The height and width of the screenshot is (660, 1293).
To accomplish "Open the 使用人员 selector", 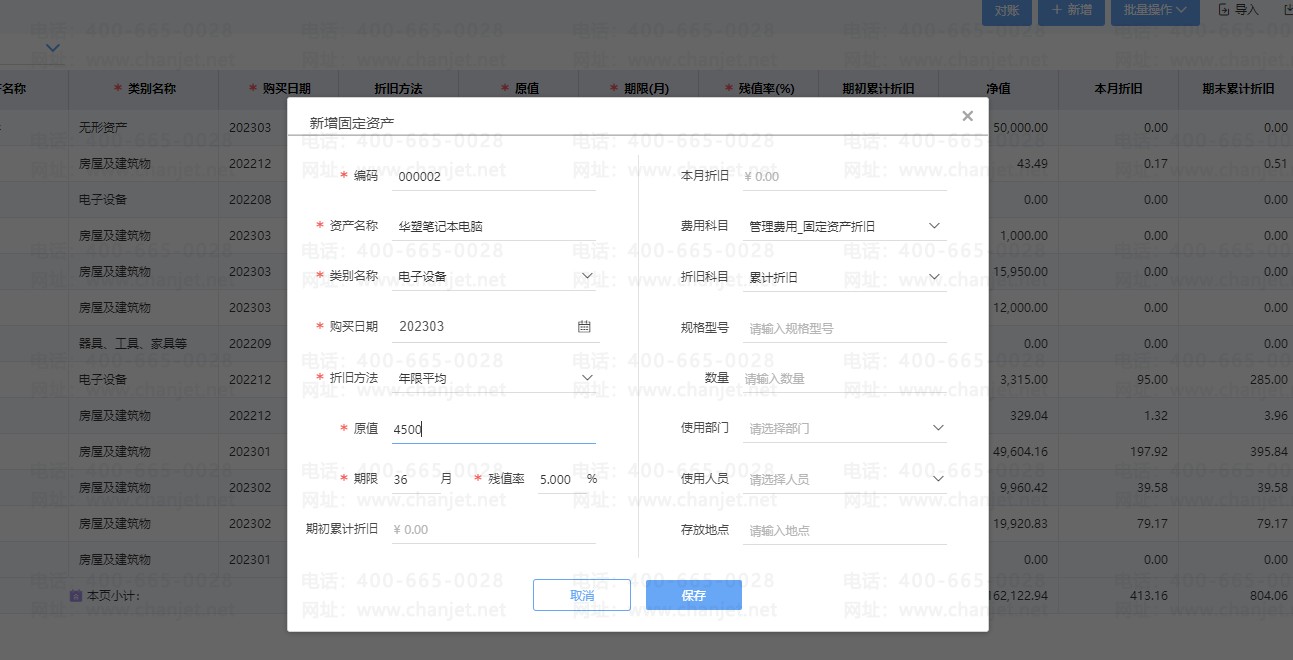I will tap(937, 479).
